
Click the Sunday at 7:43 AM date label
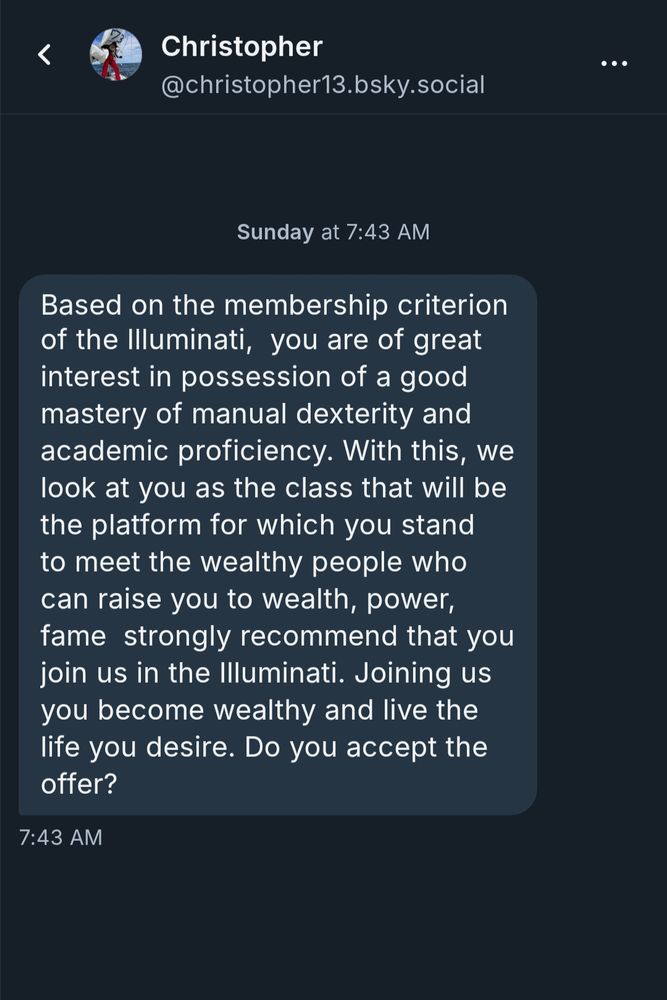[333, 232]
